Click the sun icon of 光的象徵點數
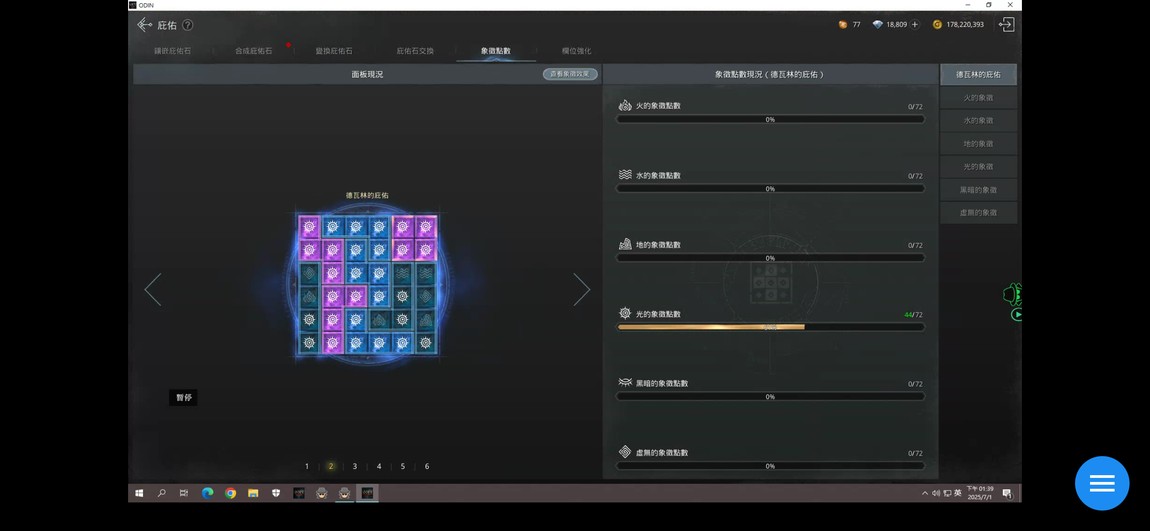Screen dimensions: 1150x531 625,313
